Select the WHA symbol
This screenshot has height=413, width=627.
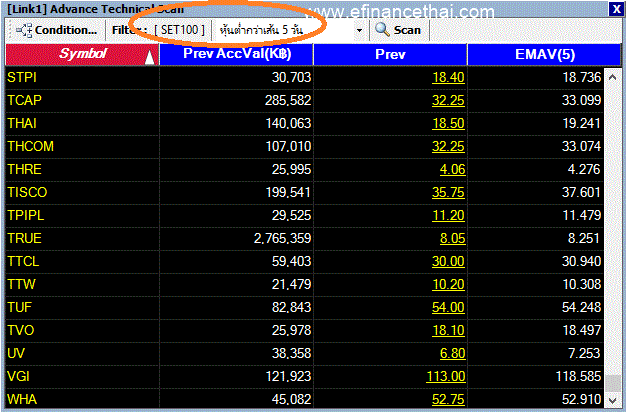22,399
